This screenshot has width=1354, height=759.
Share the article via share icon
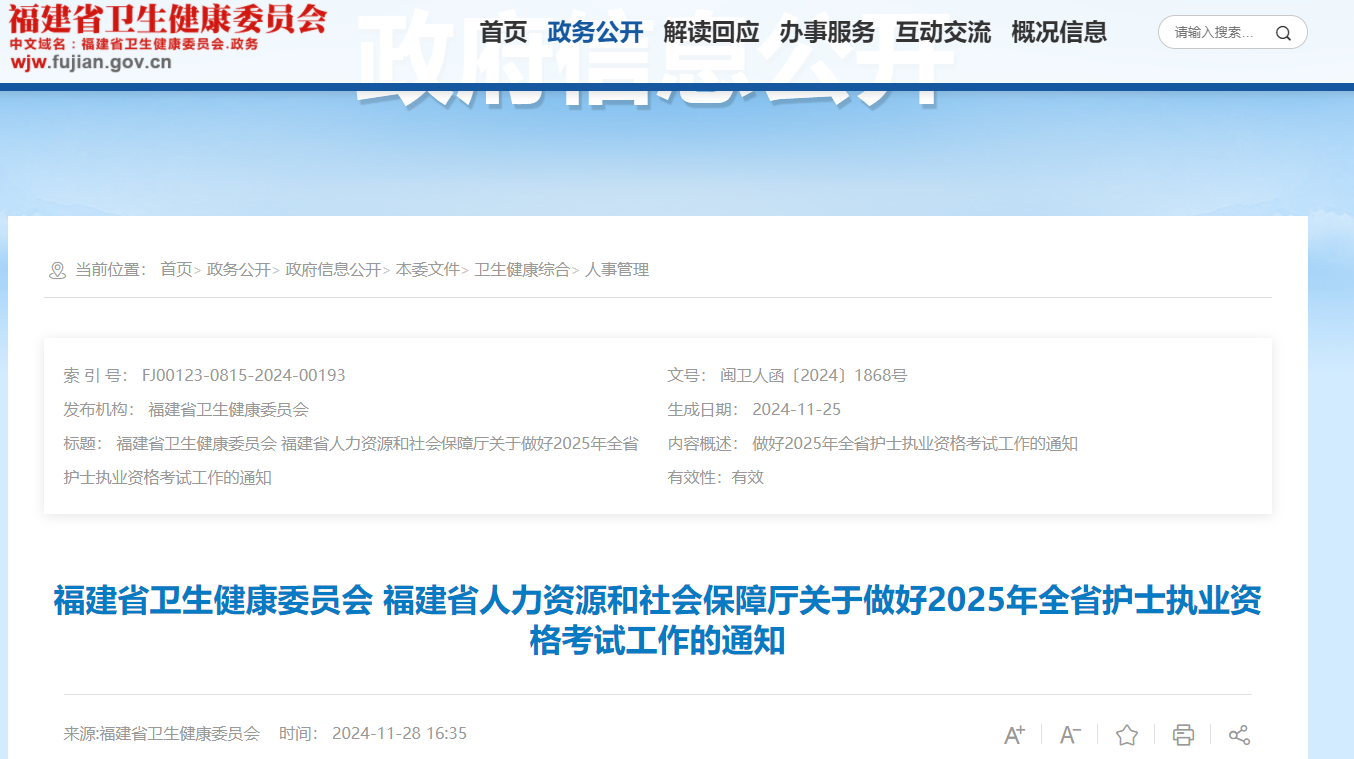1239,735
